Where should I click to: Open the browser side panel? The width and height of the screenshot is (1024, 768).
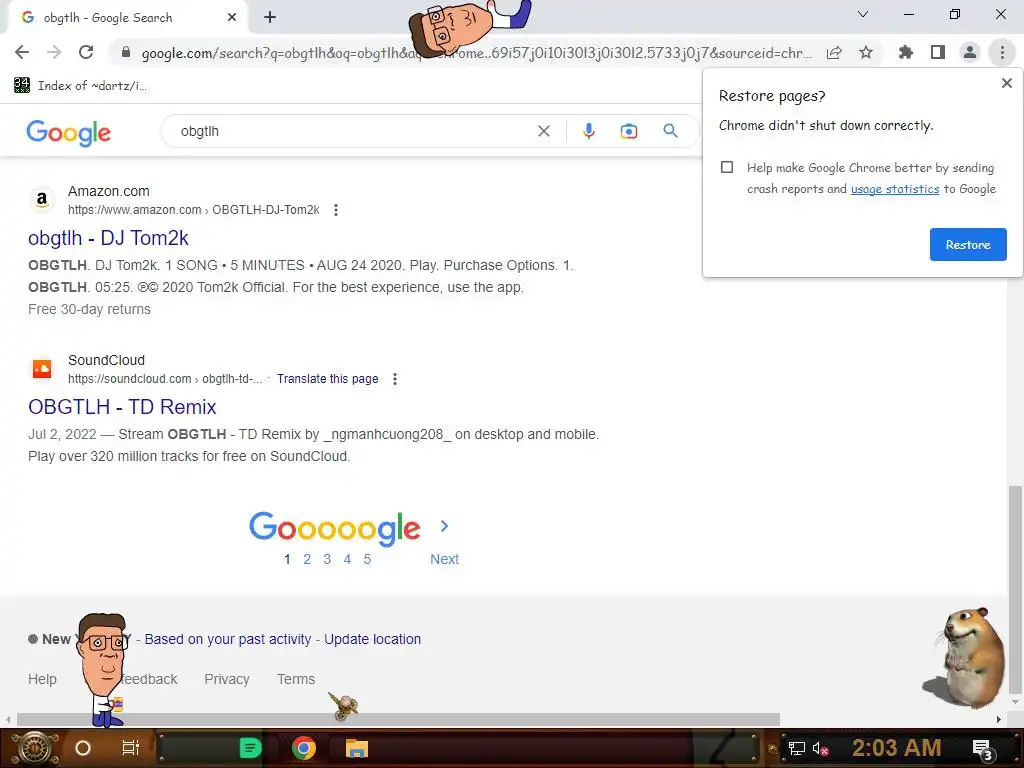click(x=938, y=52)
